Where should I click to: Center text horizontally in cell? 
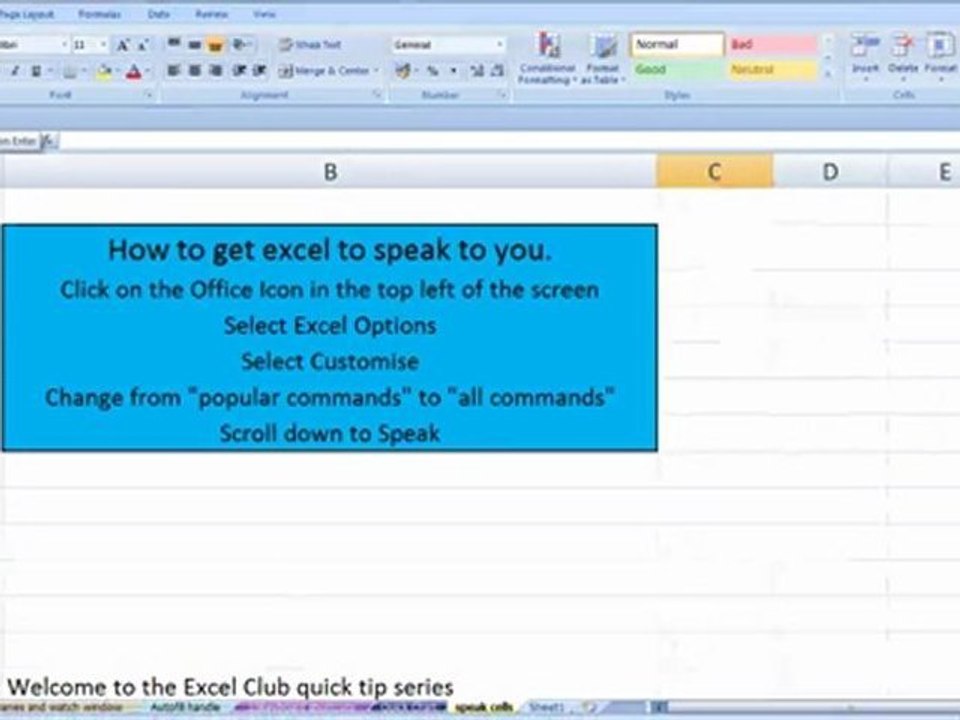(195, 71)
